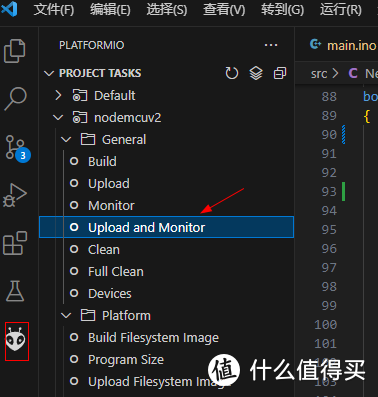Image resolution: width=378 pixels, height=397 pixels.
Task: Open the 文件(F) menu
Action: [x=54, y=10]
